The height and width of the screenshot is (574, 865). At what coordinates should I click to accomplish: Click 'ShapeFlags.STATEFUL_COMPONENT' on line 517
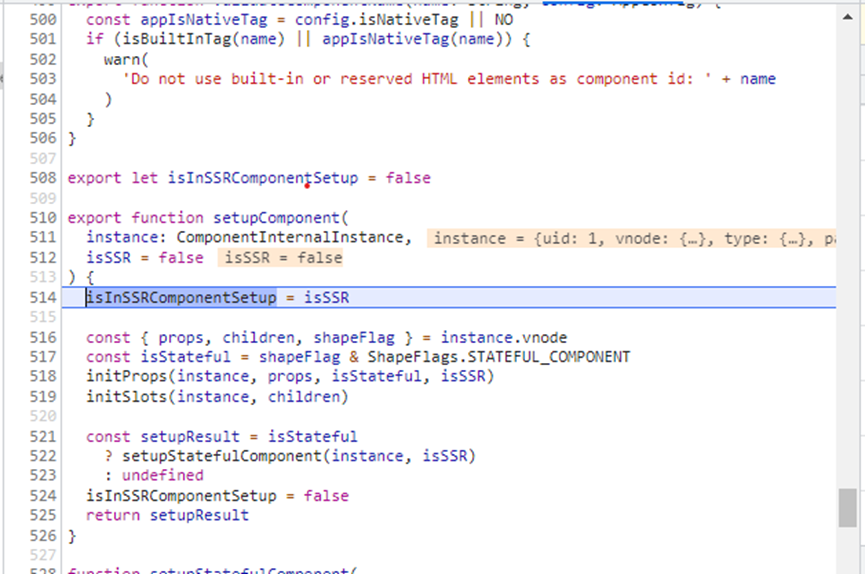(499, 357)
